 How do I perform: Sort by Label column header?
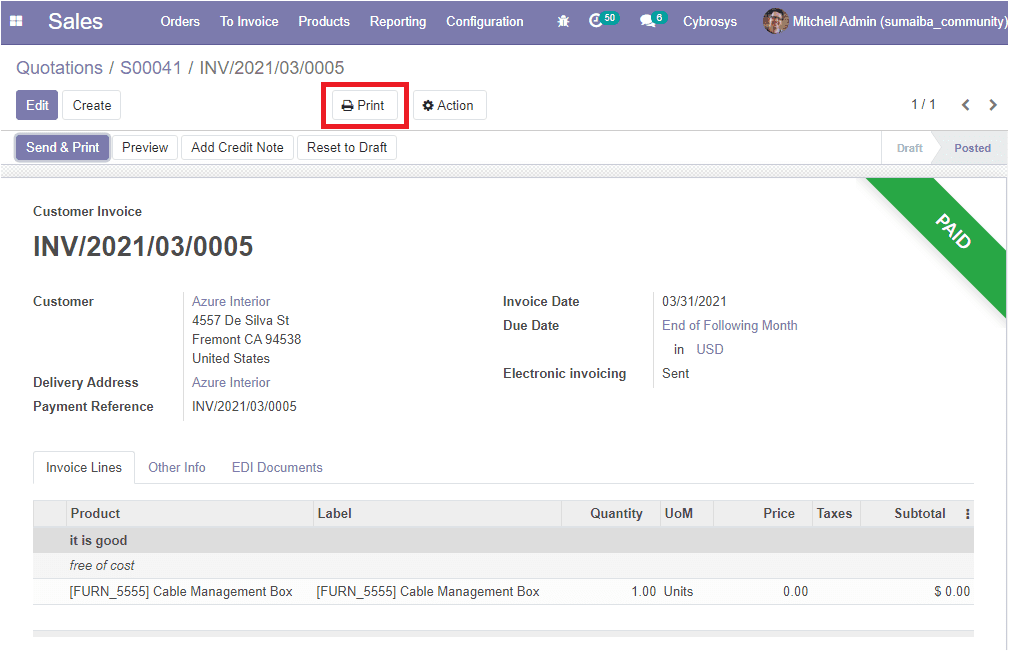[x=438, y=513]
